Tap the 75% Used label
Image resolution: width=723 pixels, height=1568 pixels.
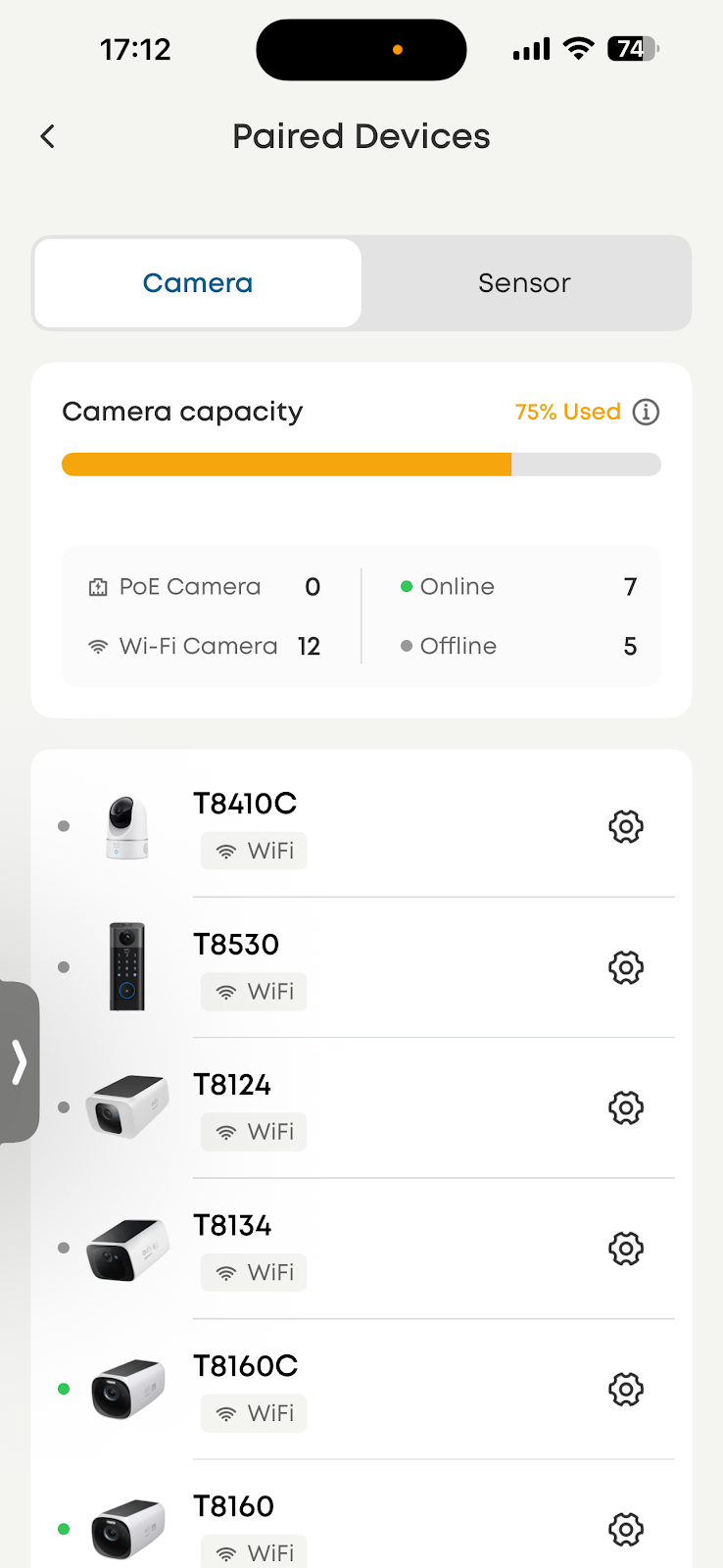(x=567, y=412)
